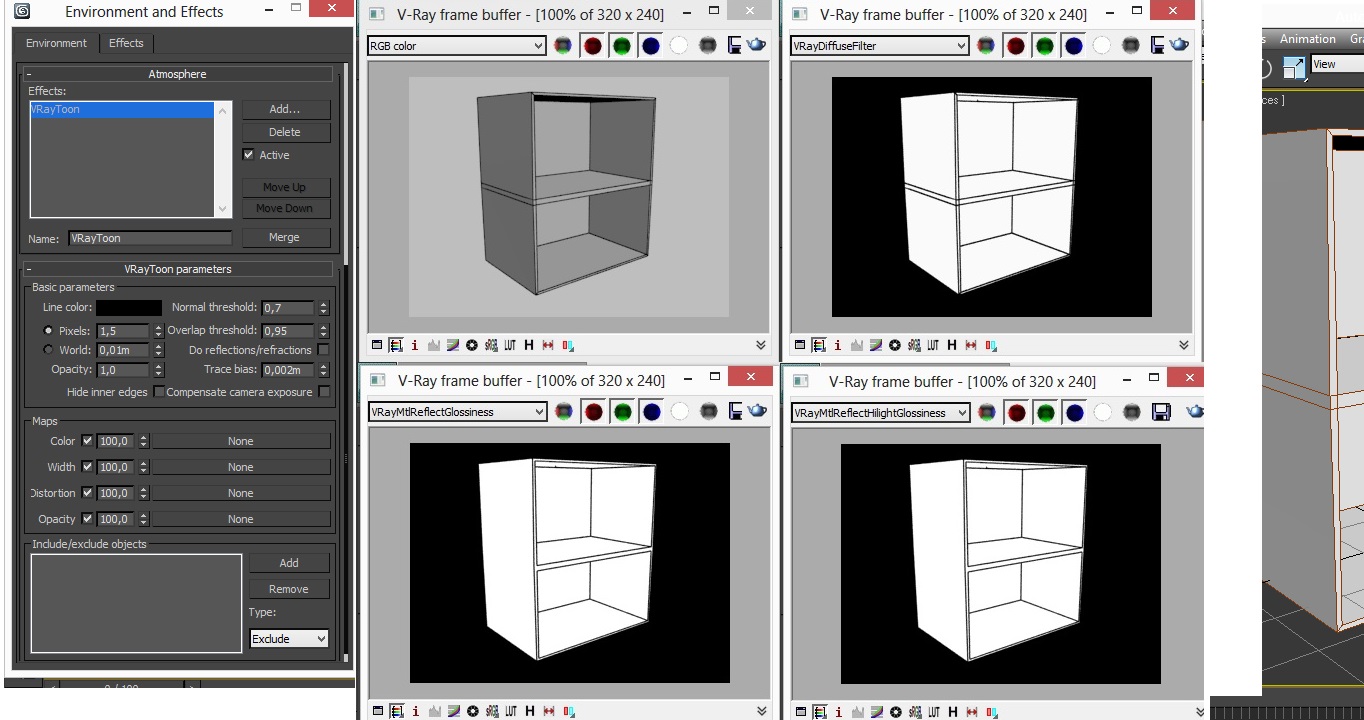The image size is (1364, 720).
Task: Toggle exposure correction in VRayDiffuseFilter window
Action: tap(895, 345)
